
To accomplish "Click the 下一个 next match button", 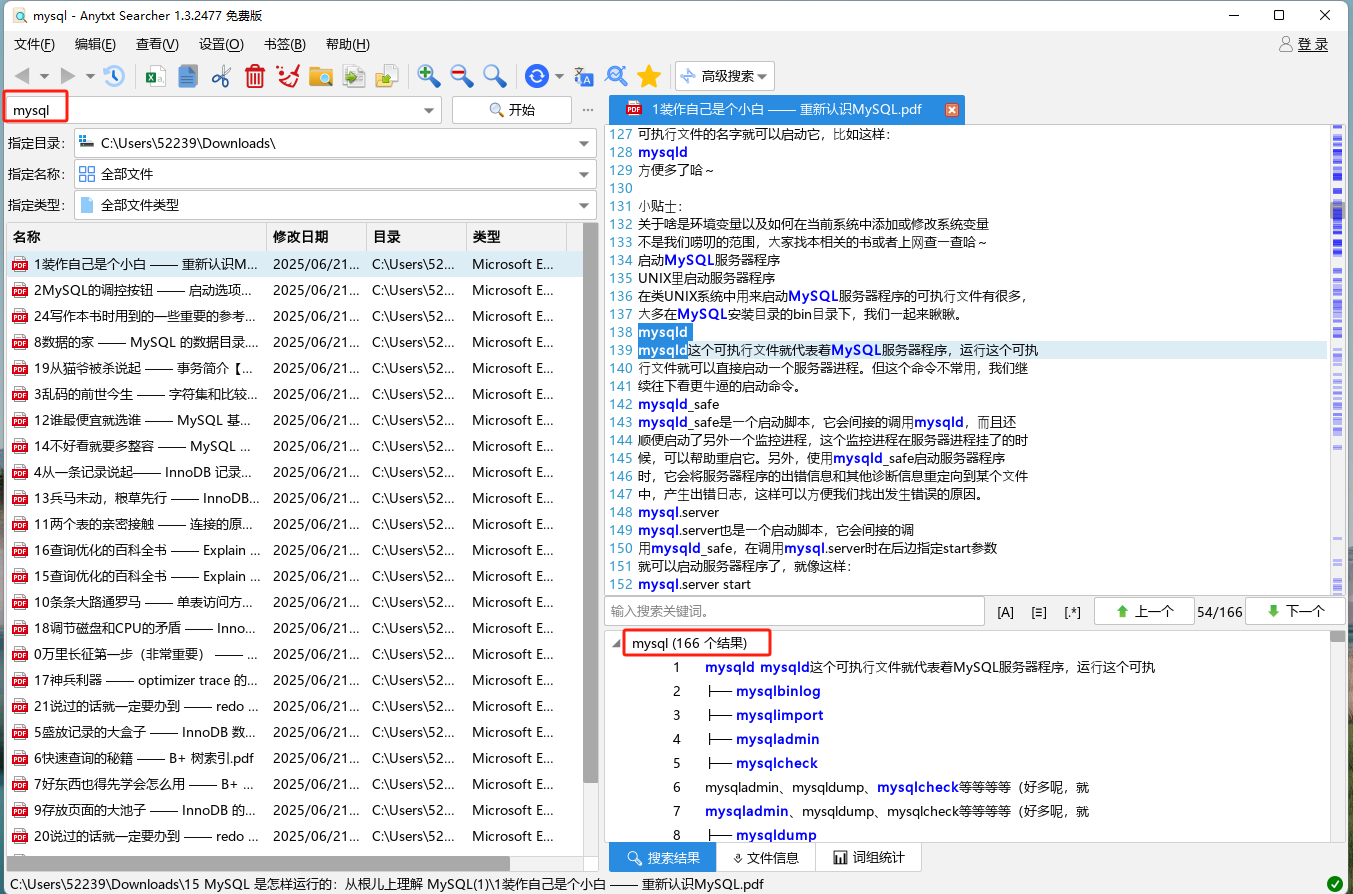I will coord(1294,611).
